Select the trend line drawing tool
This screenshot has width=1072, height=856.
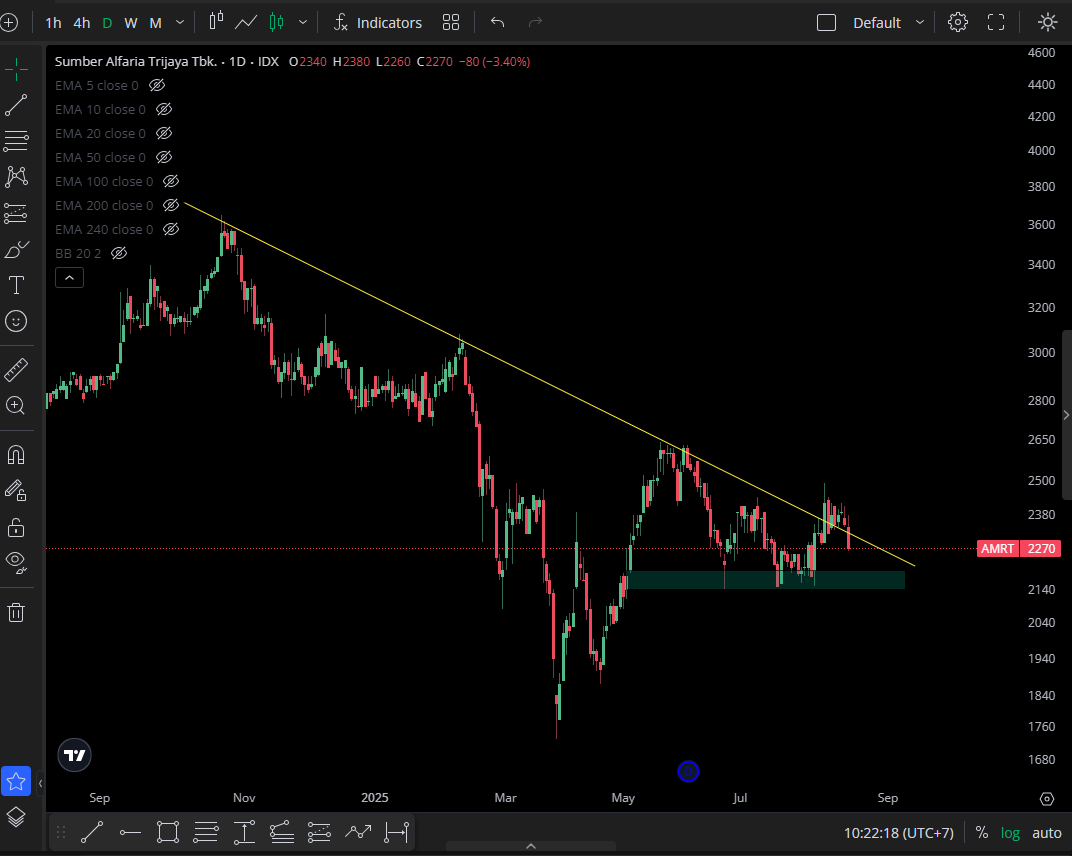pos(16,105)
